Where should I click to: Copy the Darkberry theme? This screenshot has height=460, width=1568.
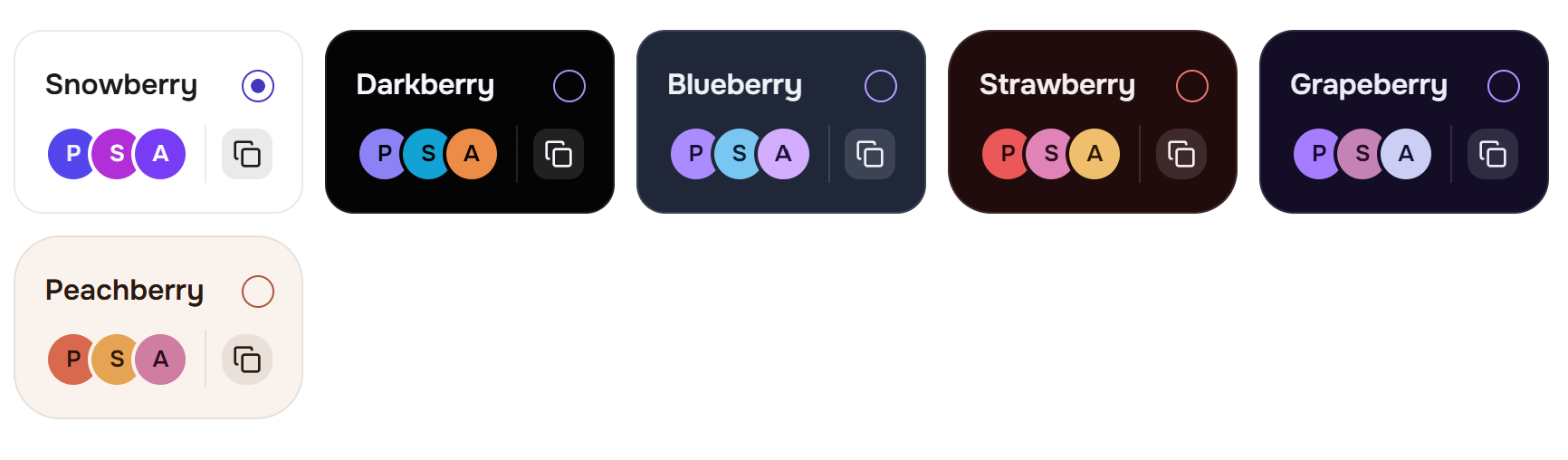coord(559,154)
